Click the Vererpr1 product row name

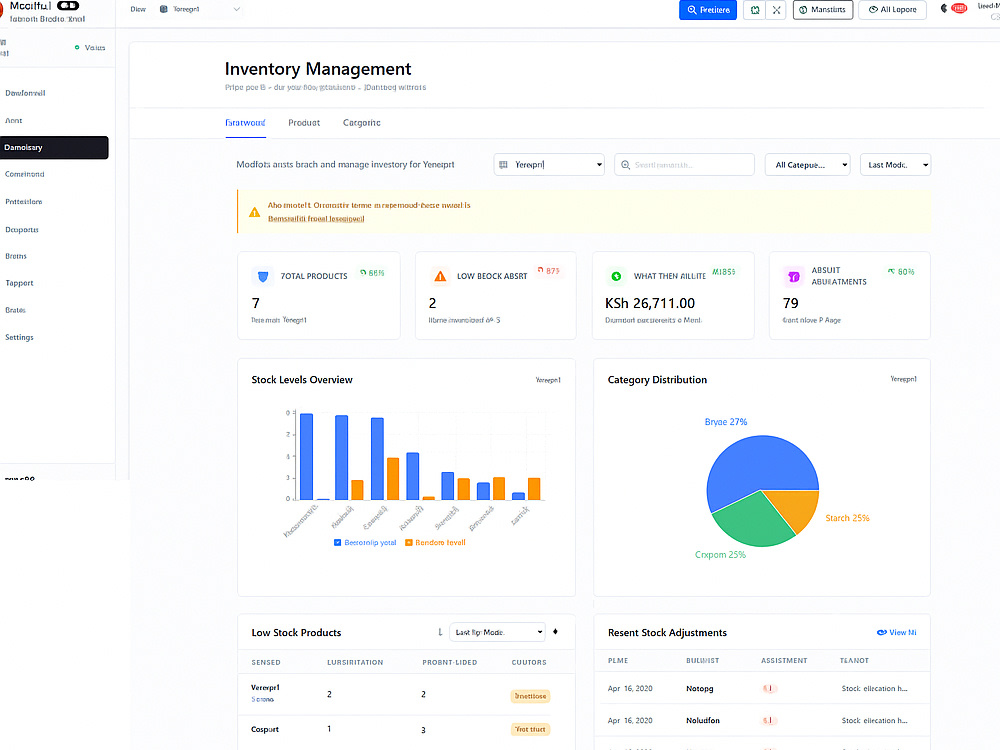(x=265, y=688)
